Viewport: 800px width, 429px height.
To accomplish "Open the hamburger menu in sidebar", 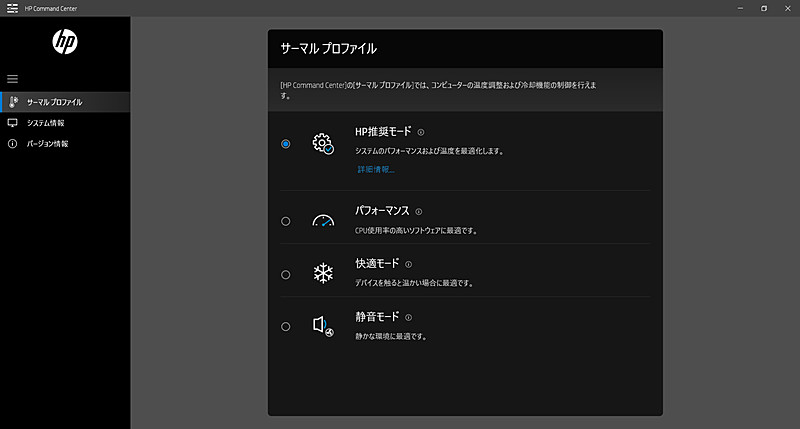I will [12, 79].
